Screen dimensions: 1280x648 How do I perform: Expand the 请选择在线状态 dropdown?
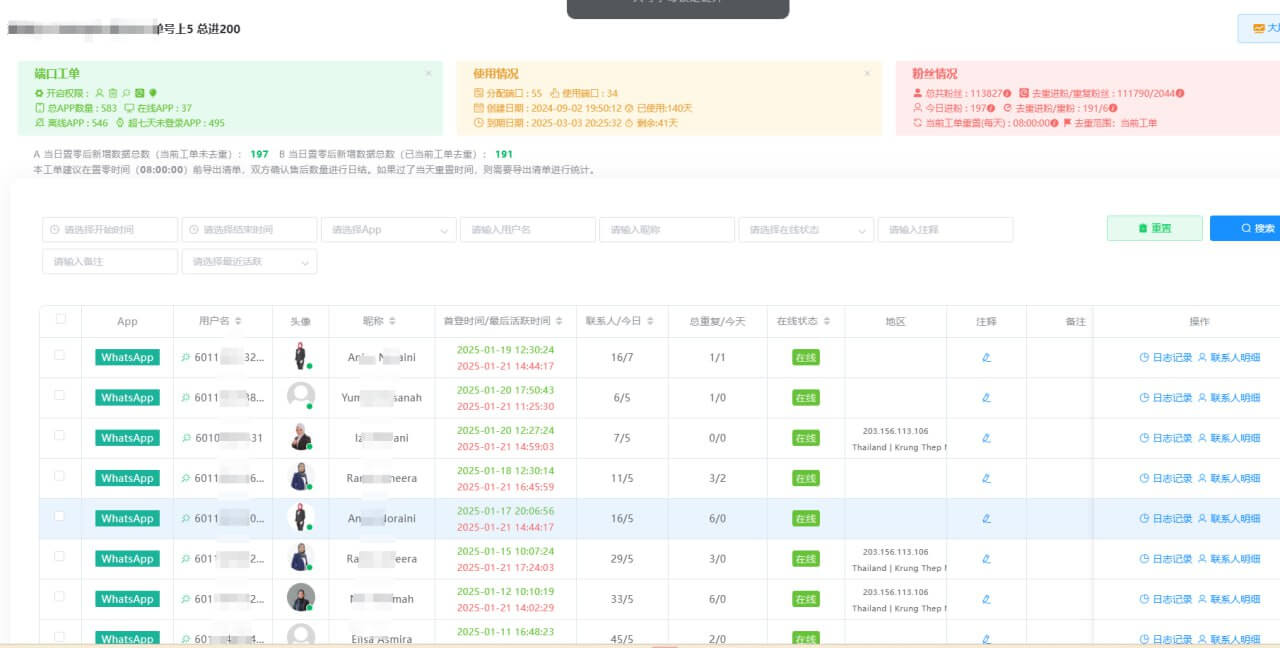tap(805, 230)
